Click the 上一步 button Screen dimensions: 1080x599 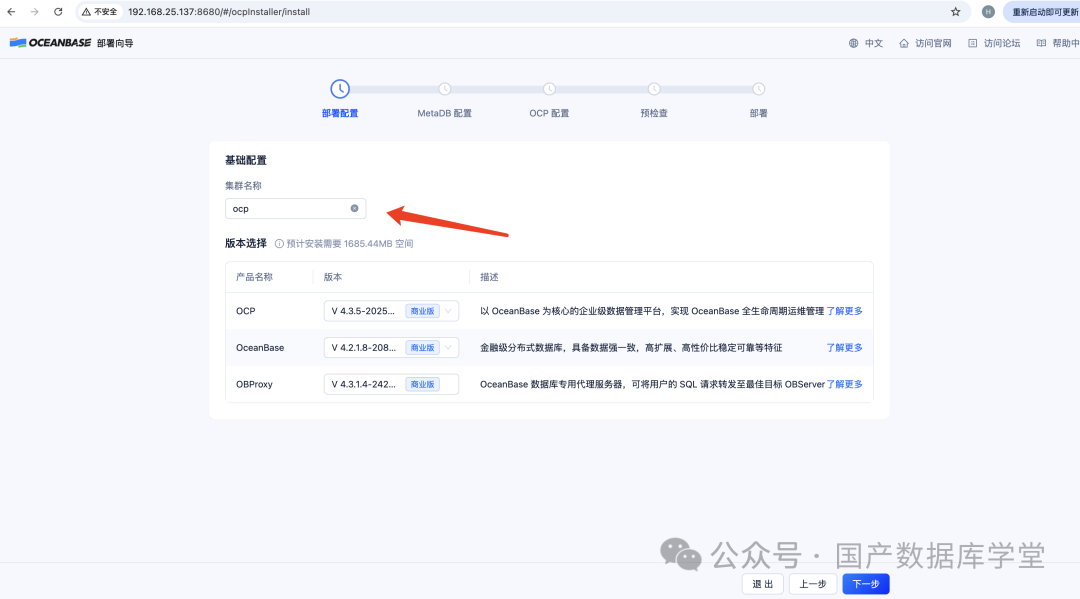[x=813, y=584]
